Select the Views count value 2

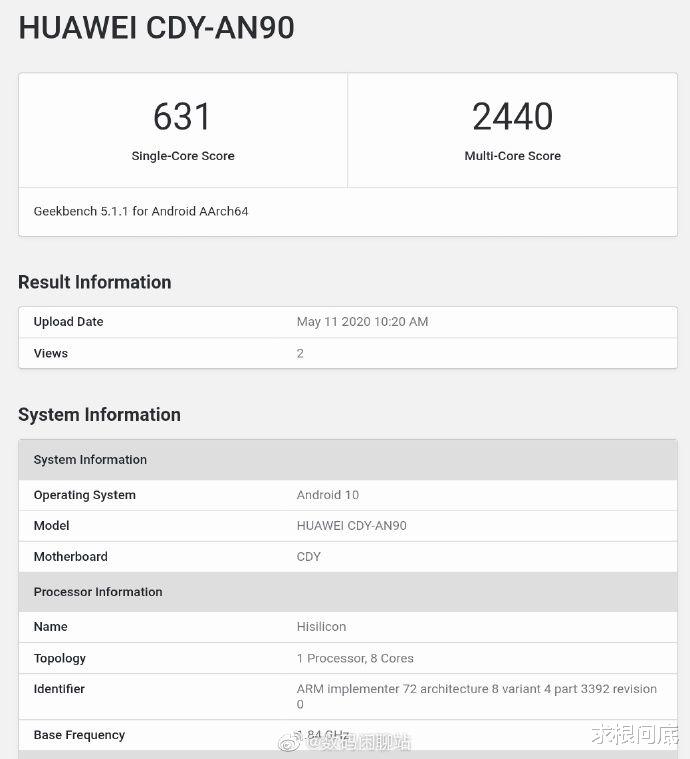coord(300,353)
